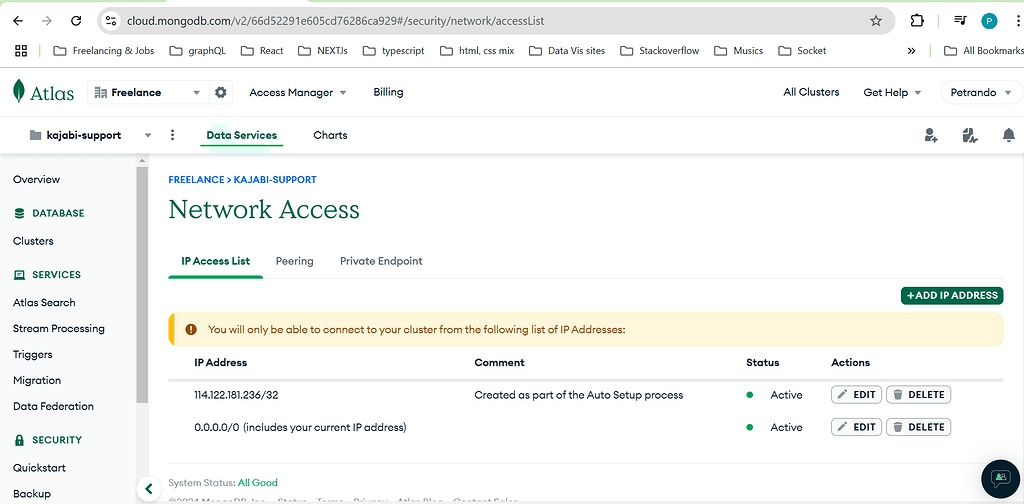Open the project activity feed icon
Image resolution: width=1024 pixels, height=504 pixels.
pyautogui.click(x=970, y=135)
